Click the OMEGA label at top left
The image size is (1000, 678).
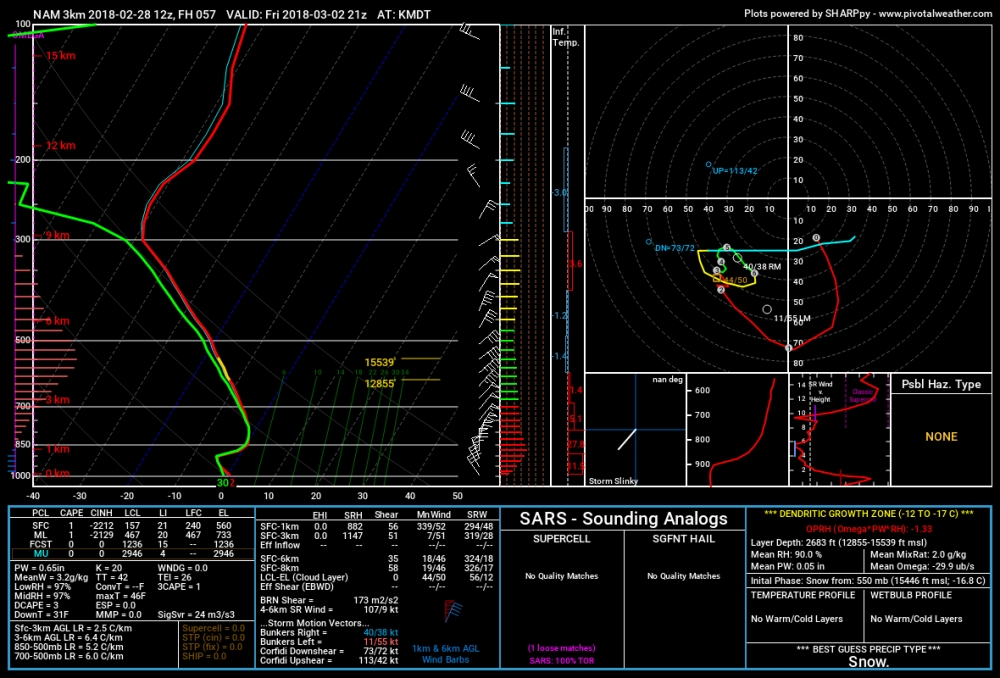point(28,36)
